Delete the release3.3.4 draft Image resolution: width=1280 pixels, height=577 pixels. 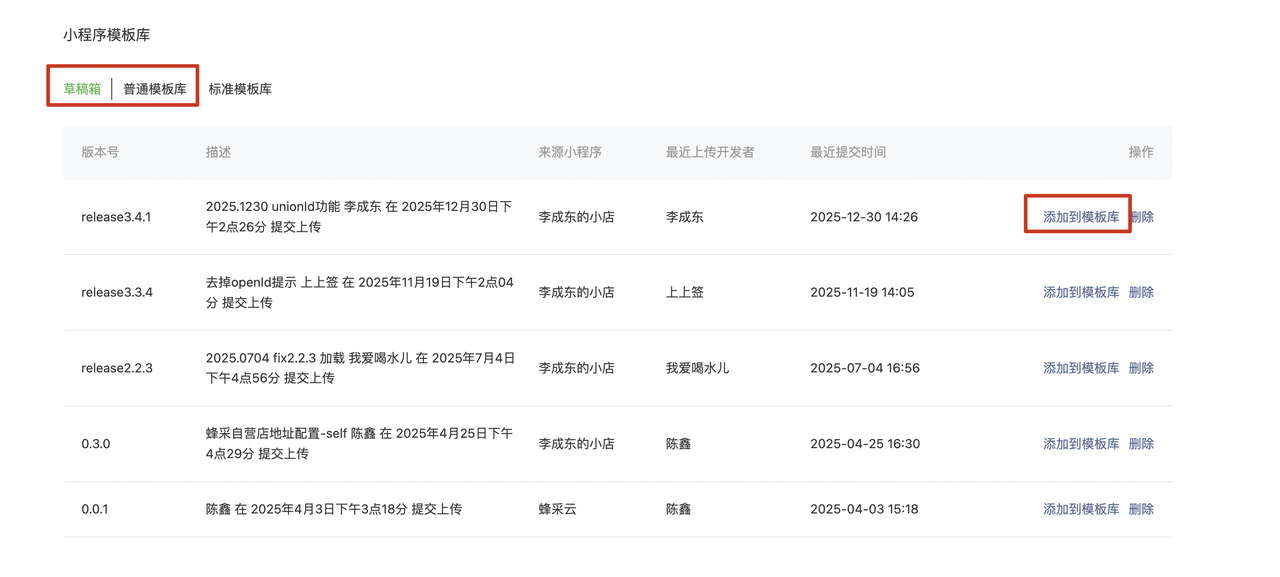pos(1141,293)
